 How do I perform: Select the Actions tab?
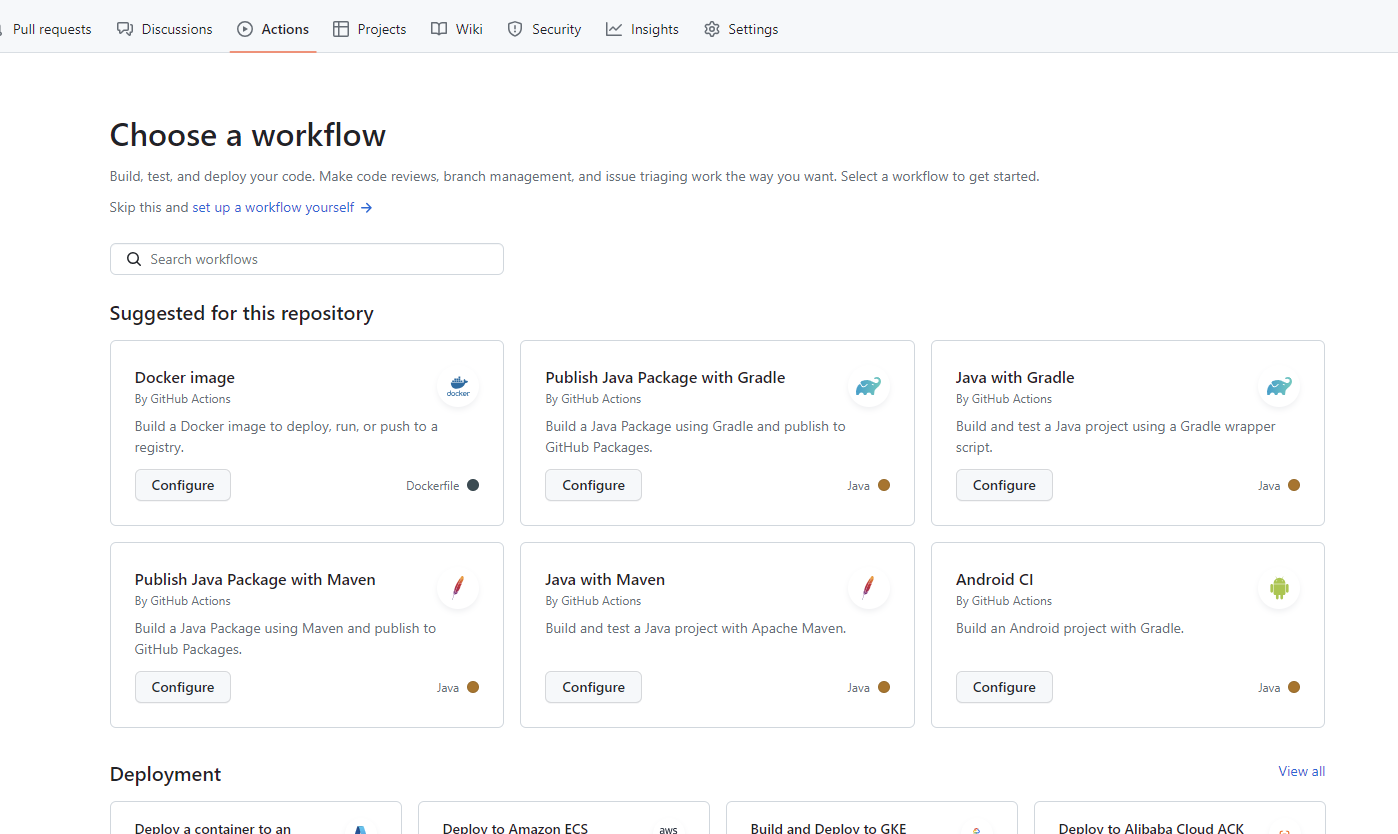[x=273, y=29]
